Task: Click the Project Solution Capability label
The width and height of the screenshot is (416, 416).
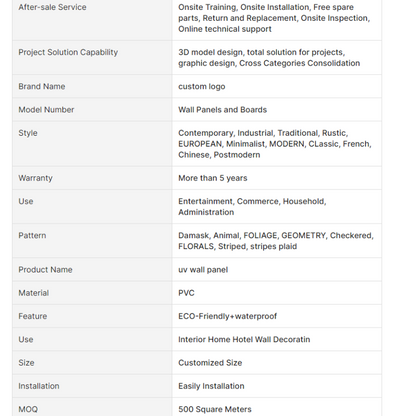Action: point(68,52)
